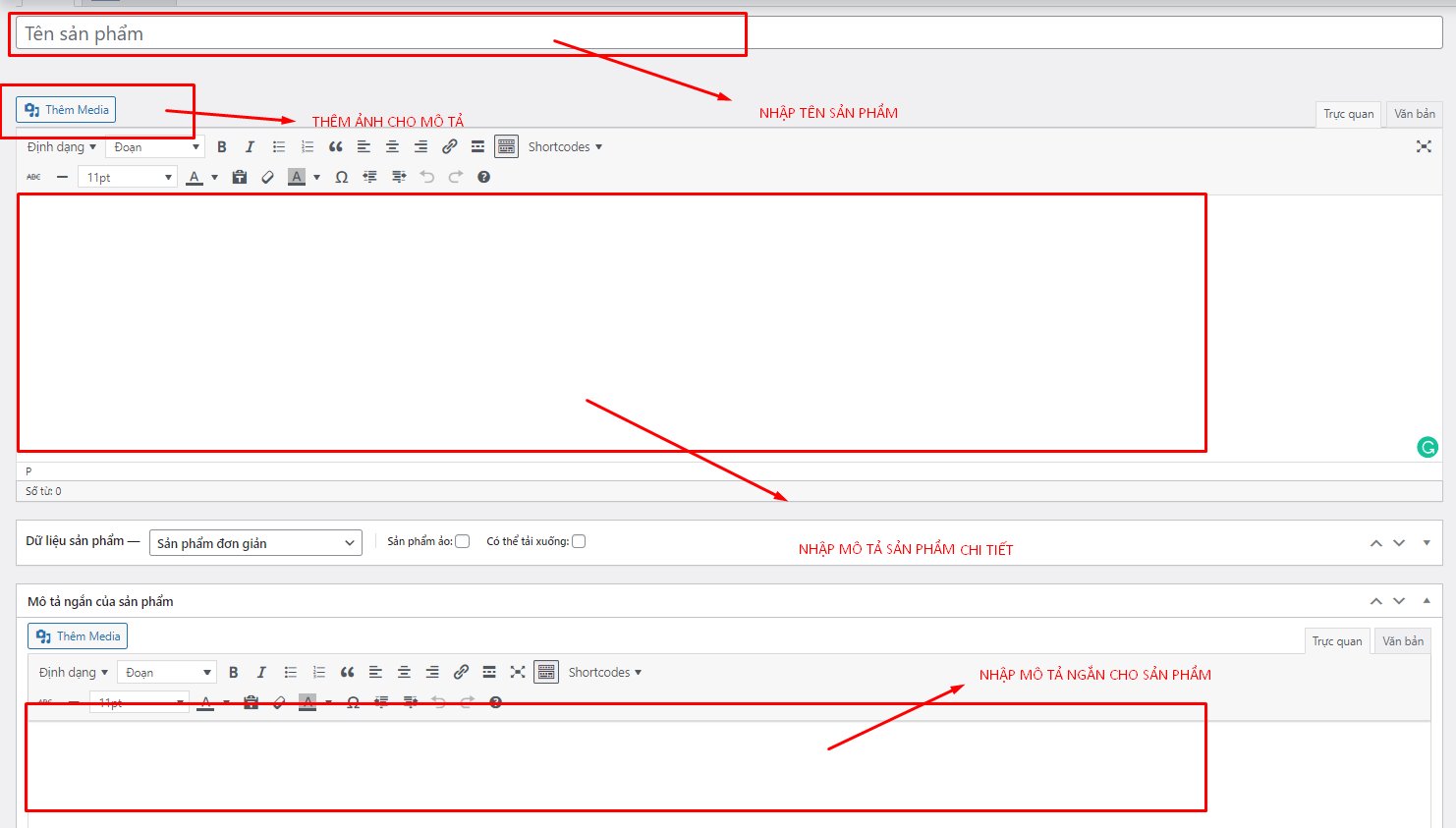Enter distraction-free fullscreen mode for main editor
Image resolution: width=1456 pixels, height=828 pixels.
(x=1423, y=147)
